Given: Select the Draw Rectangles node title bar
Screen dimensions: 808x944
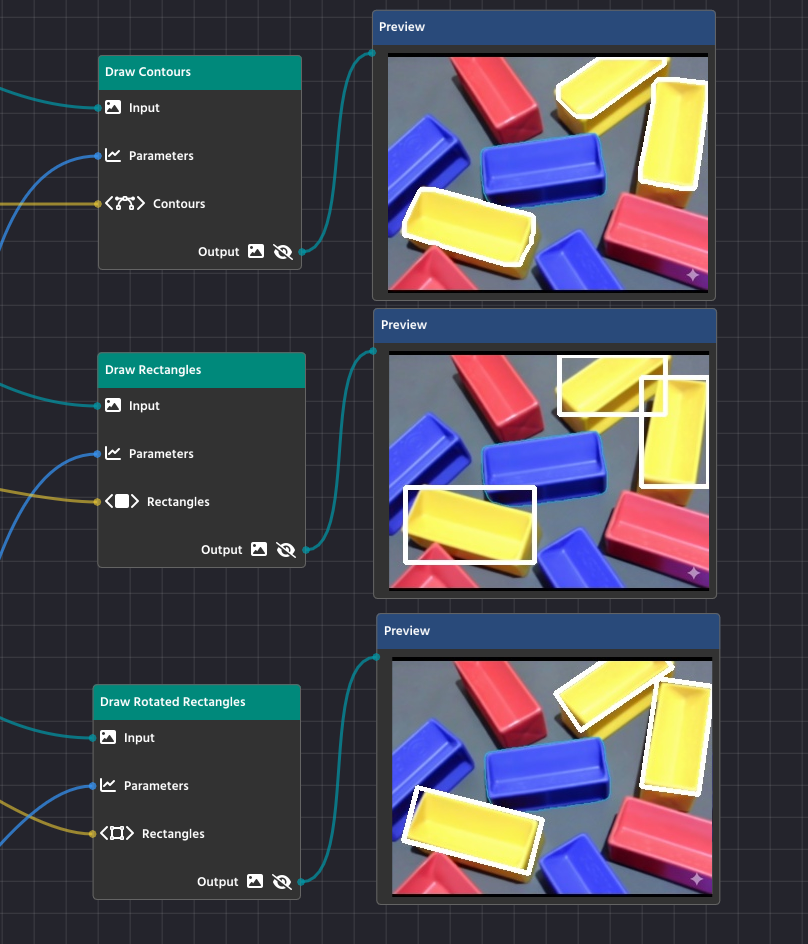Looking at the screenshot, I should (200, 370).
